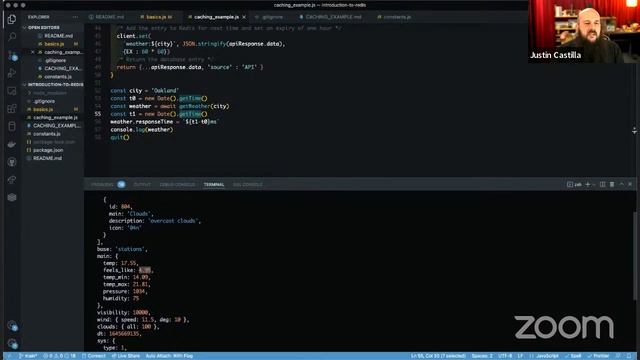Open the Explorer view in activity bar
This screenshot has height=360, width=640.
[x=12, y=19]
